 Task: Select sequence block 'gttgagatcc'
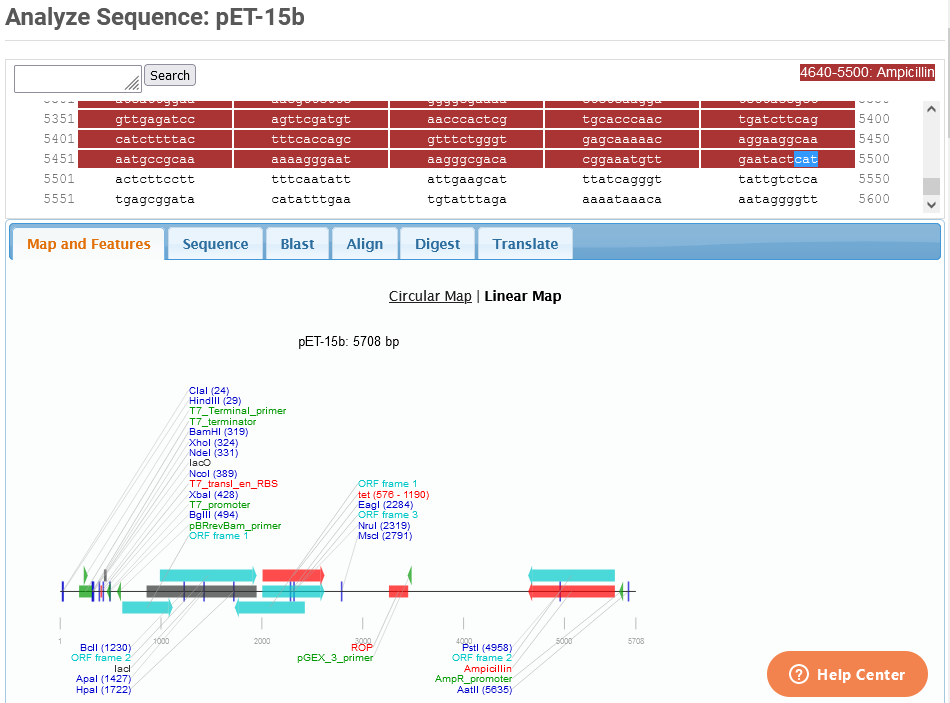click(155, 119)
